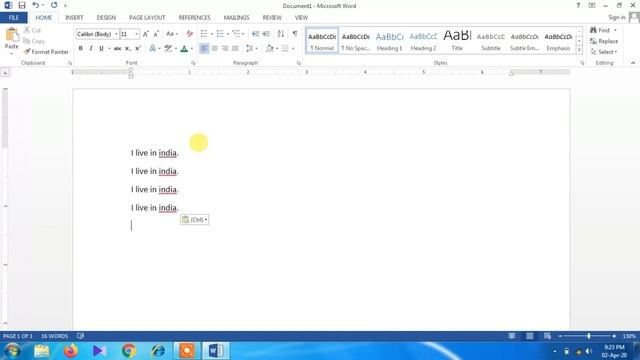Viewport: 640px width, 360px height.
Task: Apply the No Spacing style
Action: 356,41
